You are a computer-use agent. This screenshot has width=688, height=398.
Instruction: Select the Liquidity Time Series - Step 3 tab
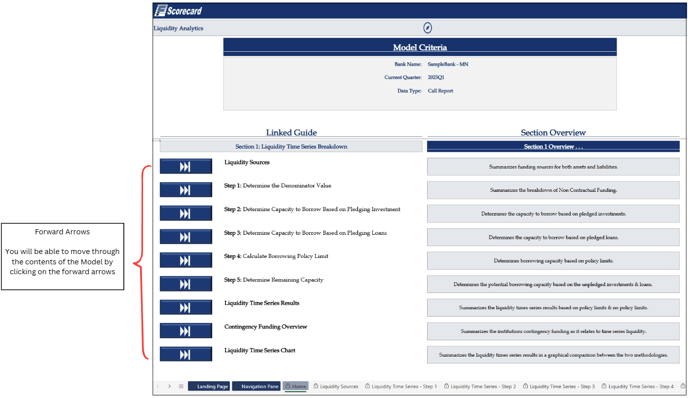pos(559,387)
